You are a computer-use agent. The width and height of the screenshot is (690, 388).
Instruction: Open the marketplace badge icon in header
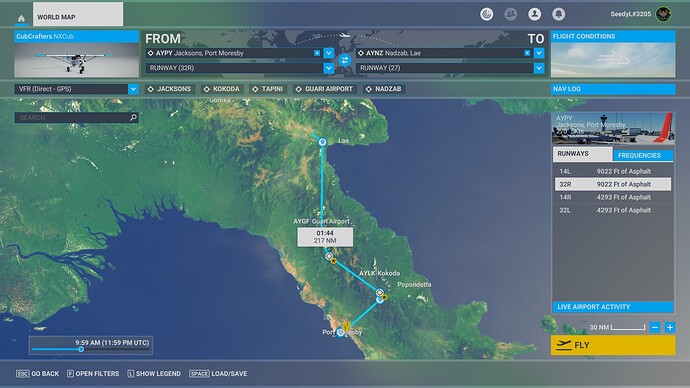click(x=486, y=14)
